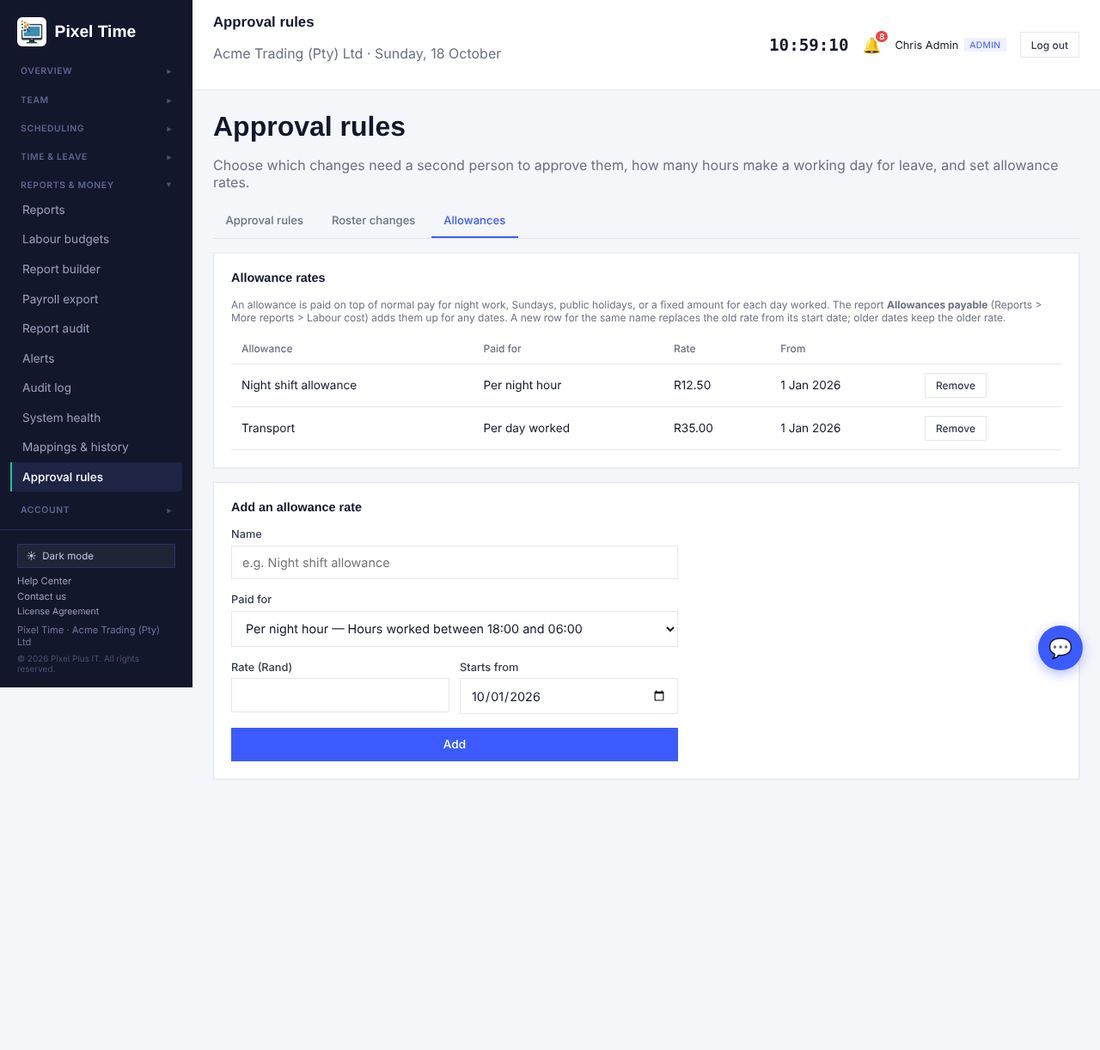Open Mappings & history
1100x1050 pixels.
point(96,447)
